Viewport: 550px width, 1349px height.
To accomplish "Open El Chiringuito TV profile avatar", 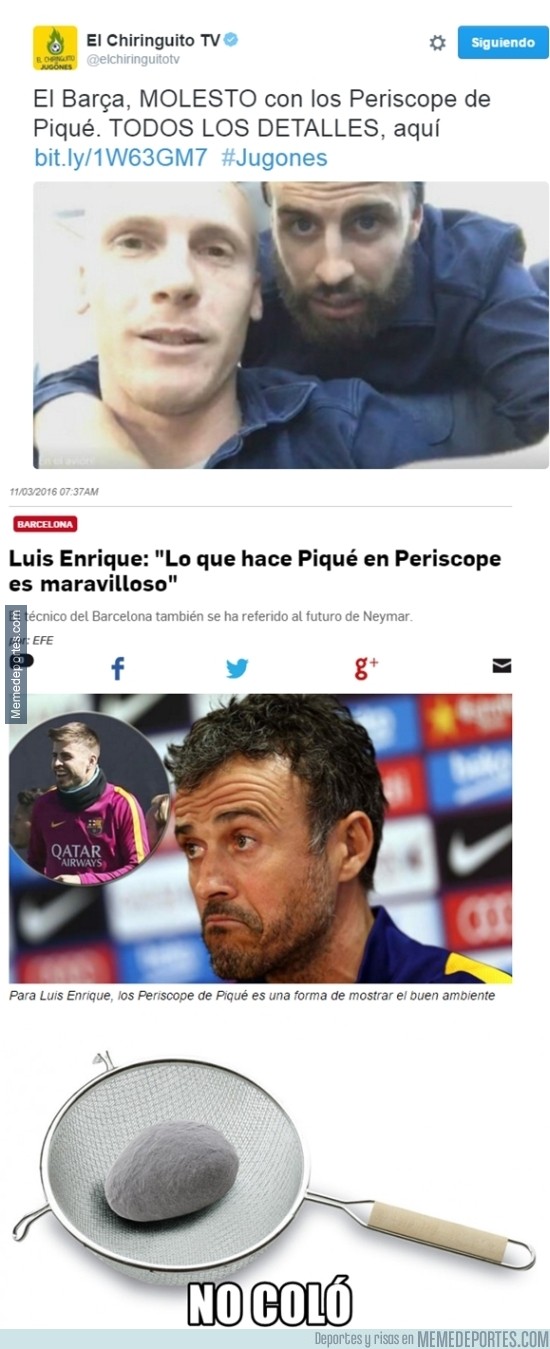I will point(55,48).
